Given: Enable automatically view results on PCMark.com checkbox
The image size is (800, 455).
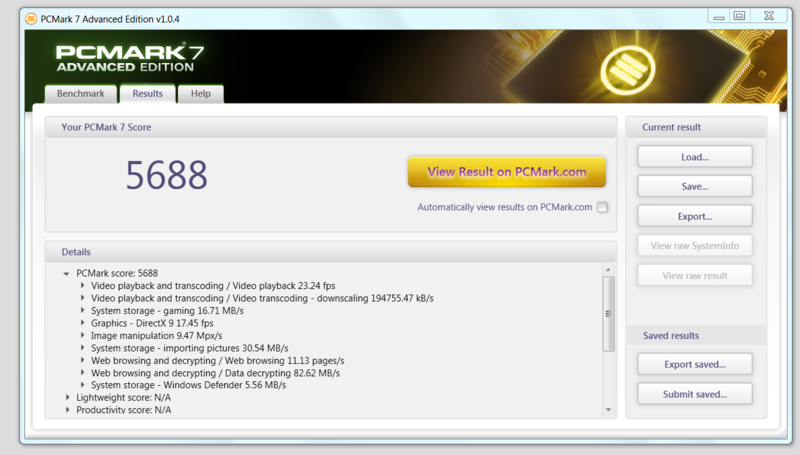Looking at the screenshot, I should pyautogui.click(x=603, y=207).
